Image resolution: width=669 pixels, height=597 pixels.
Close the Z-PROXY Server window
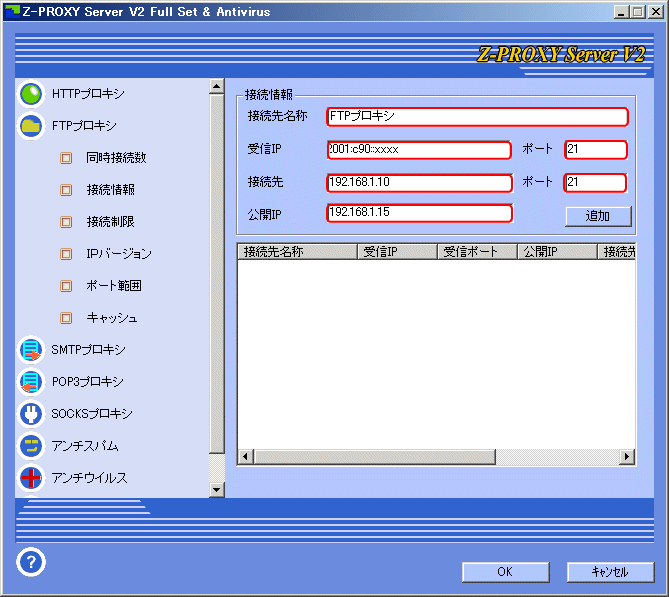[x=655, y=12]
